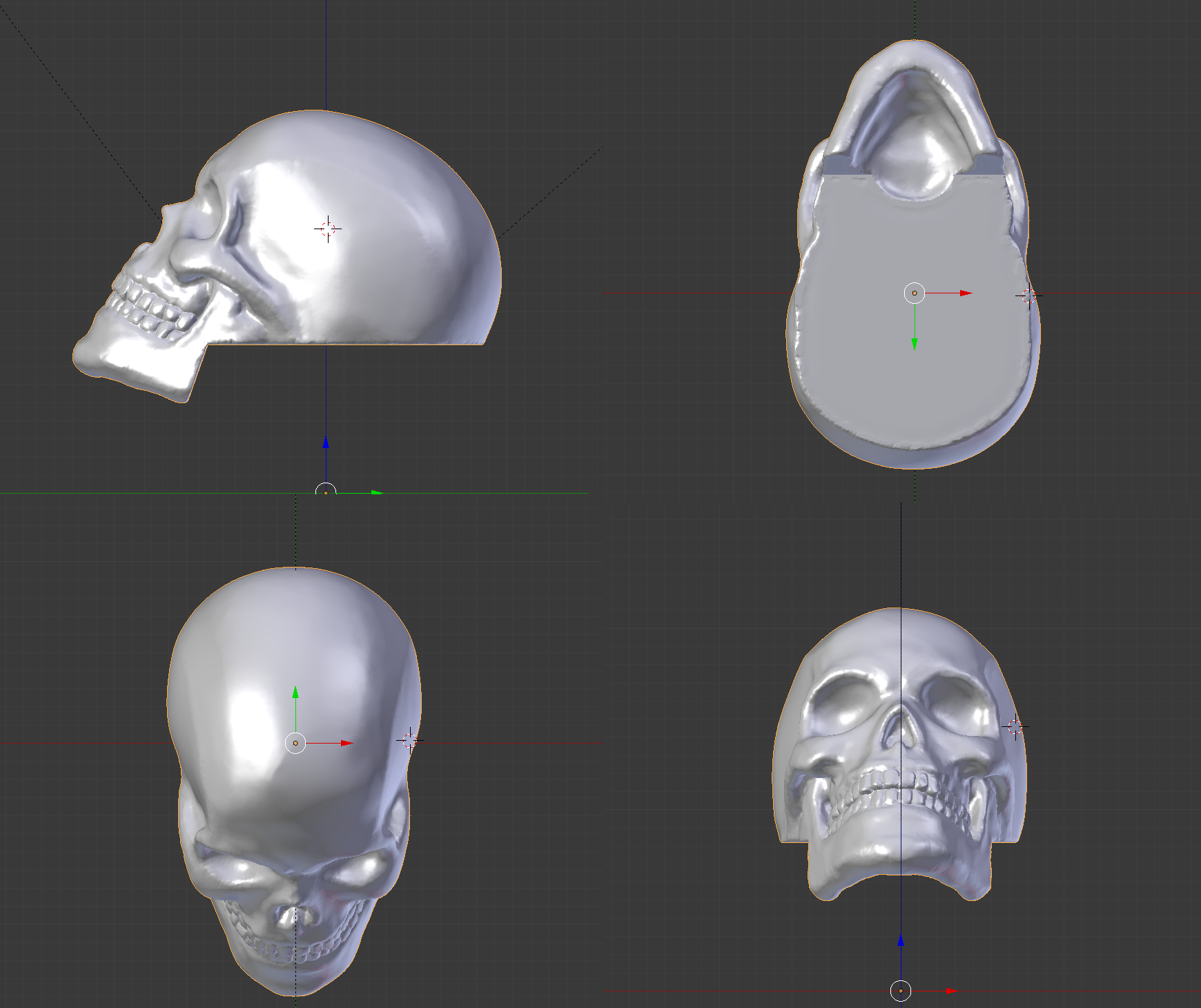Click the object origin circle in the top view
Viewport: 1201px width, 1008px height.
pos(915,293)
